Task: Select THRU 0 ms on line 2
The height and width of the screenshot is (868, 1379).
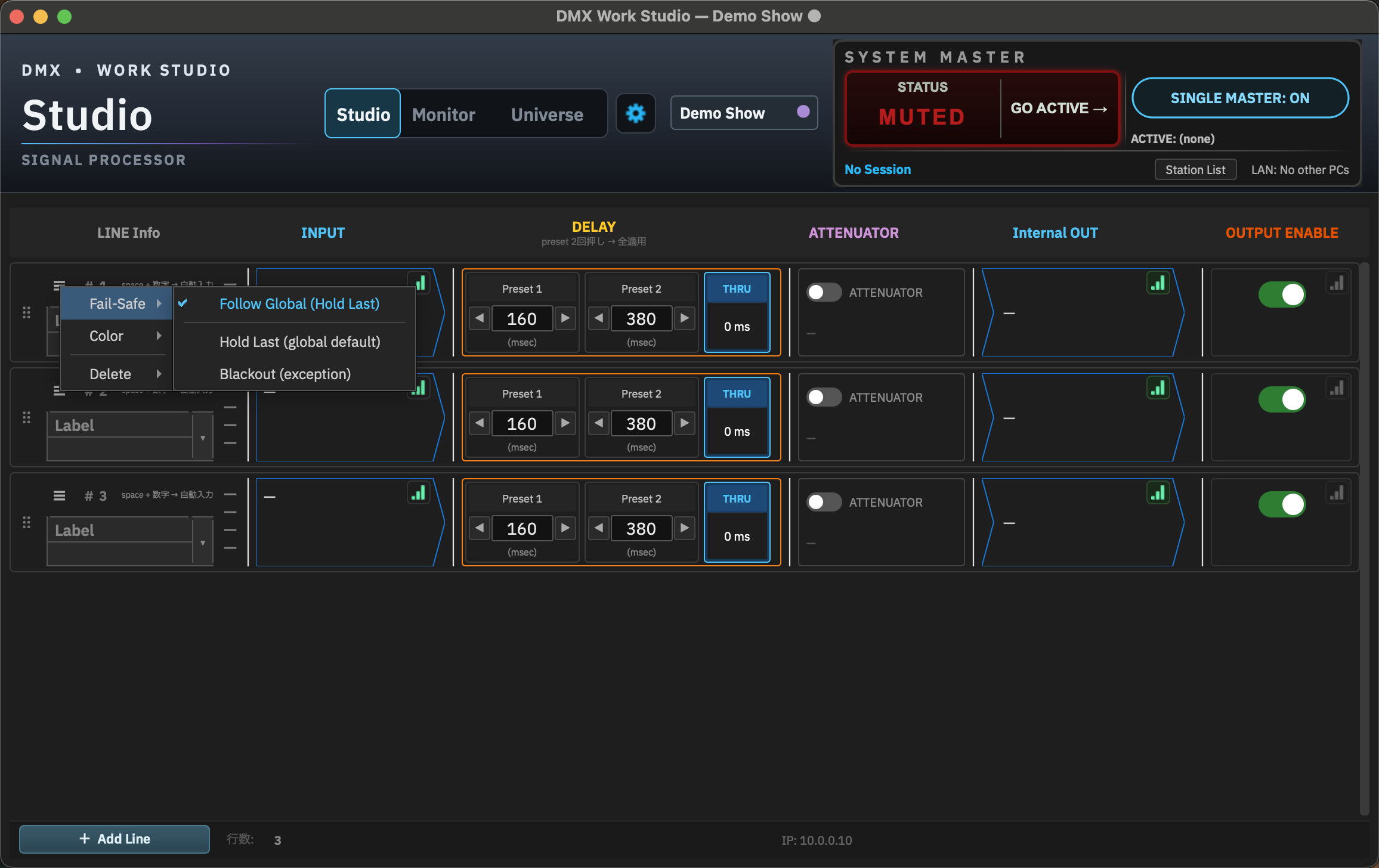Action: pos(737,417)
